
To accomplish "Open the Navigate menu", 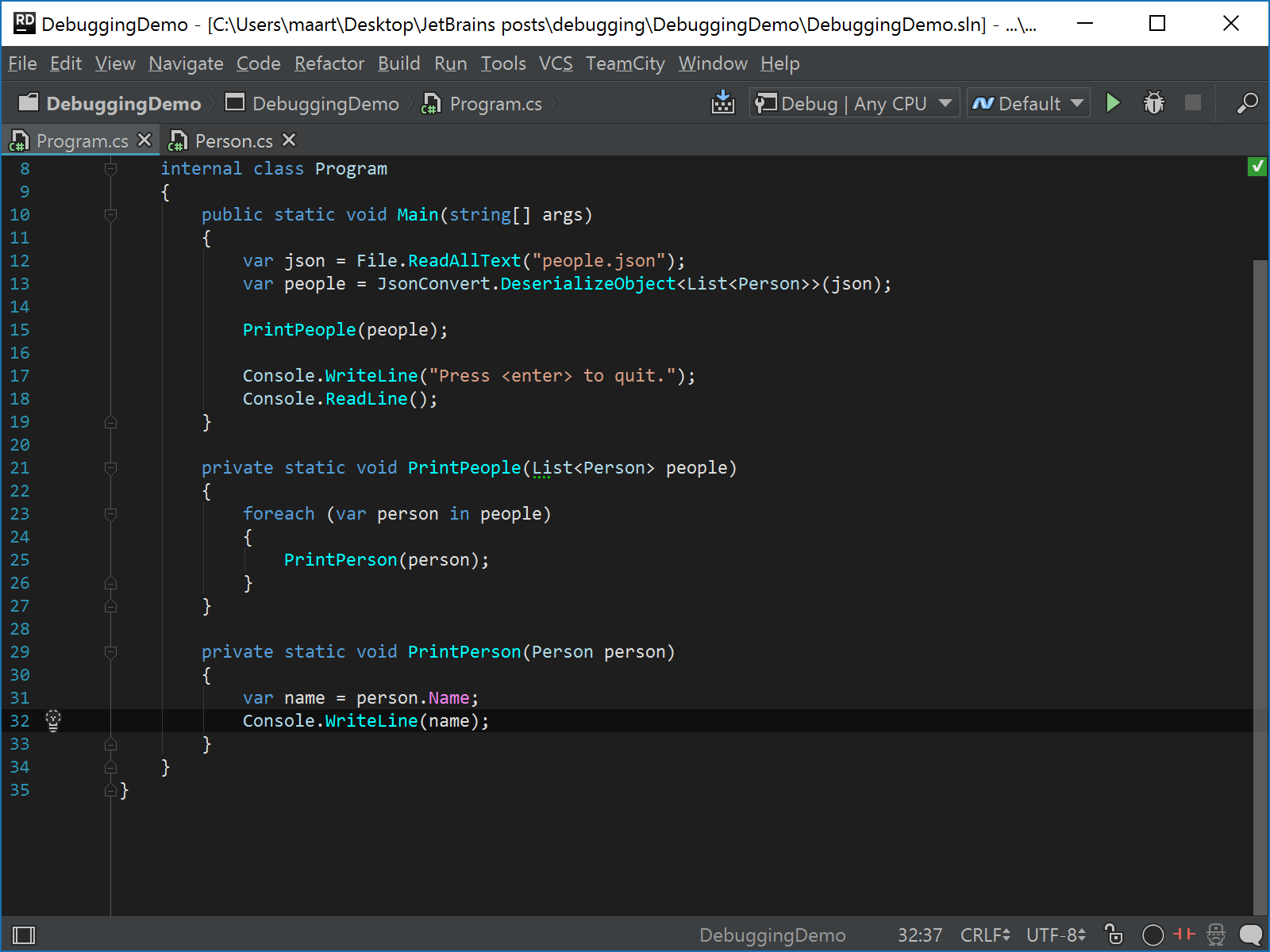I will click(186, 63).
